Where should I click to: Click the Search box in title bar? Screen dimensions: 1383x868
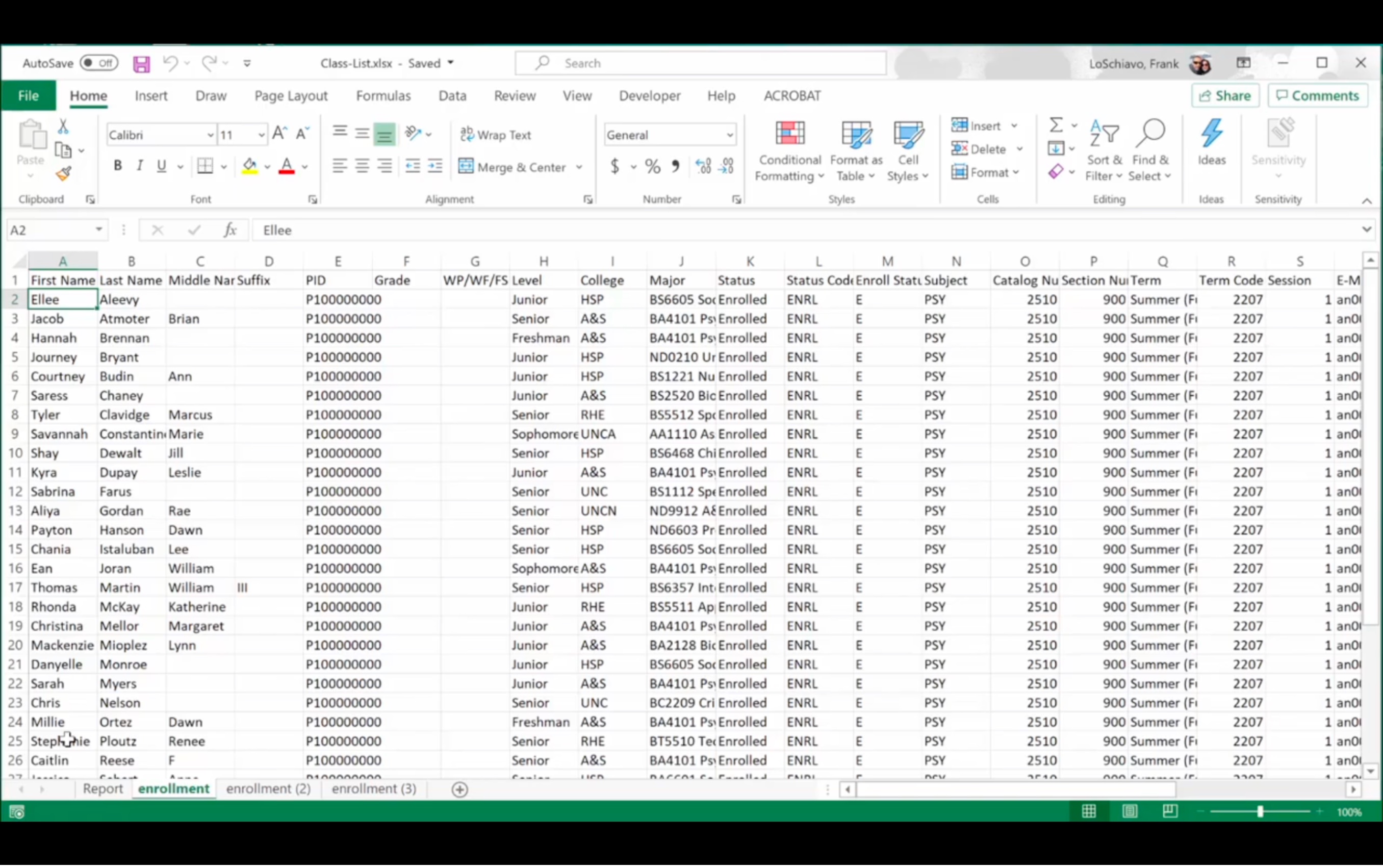click(701, 63)
